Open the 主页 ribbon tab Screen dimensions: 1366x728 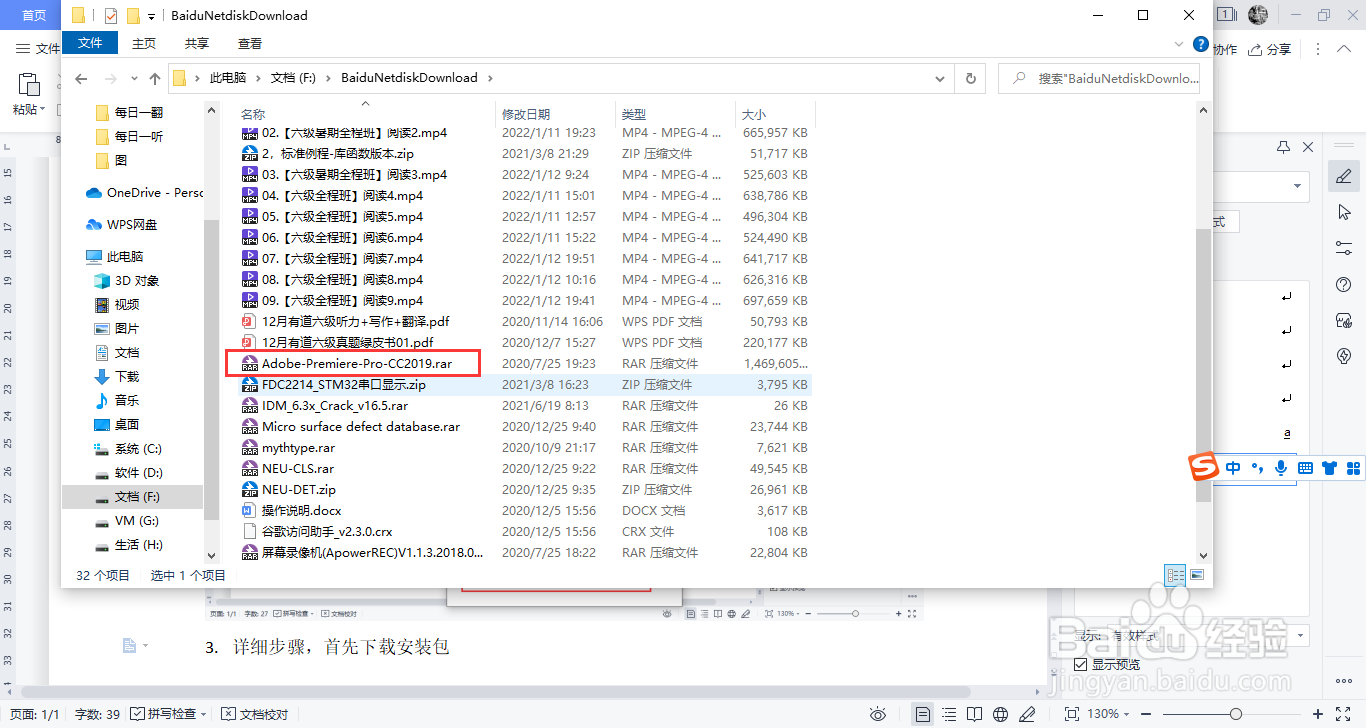(144, 43)
